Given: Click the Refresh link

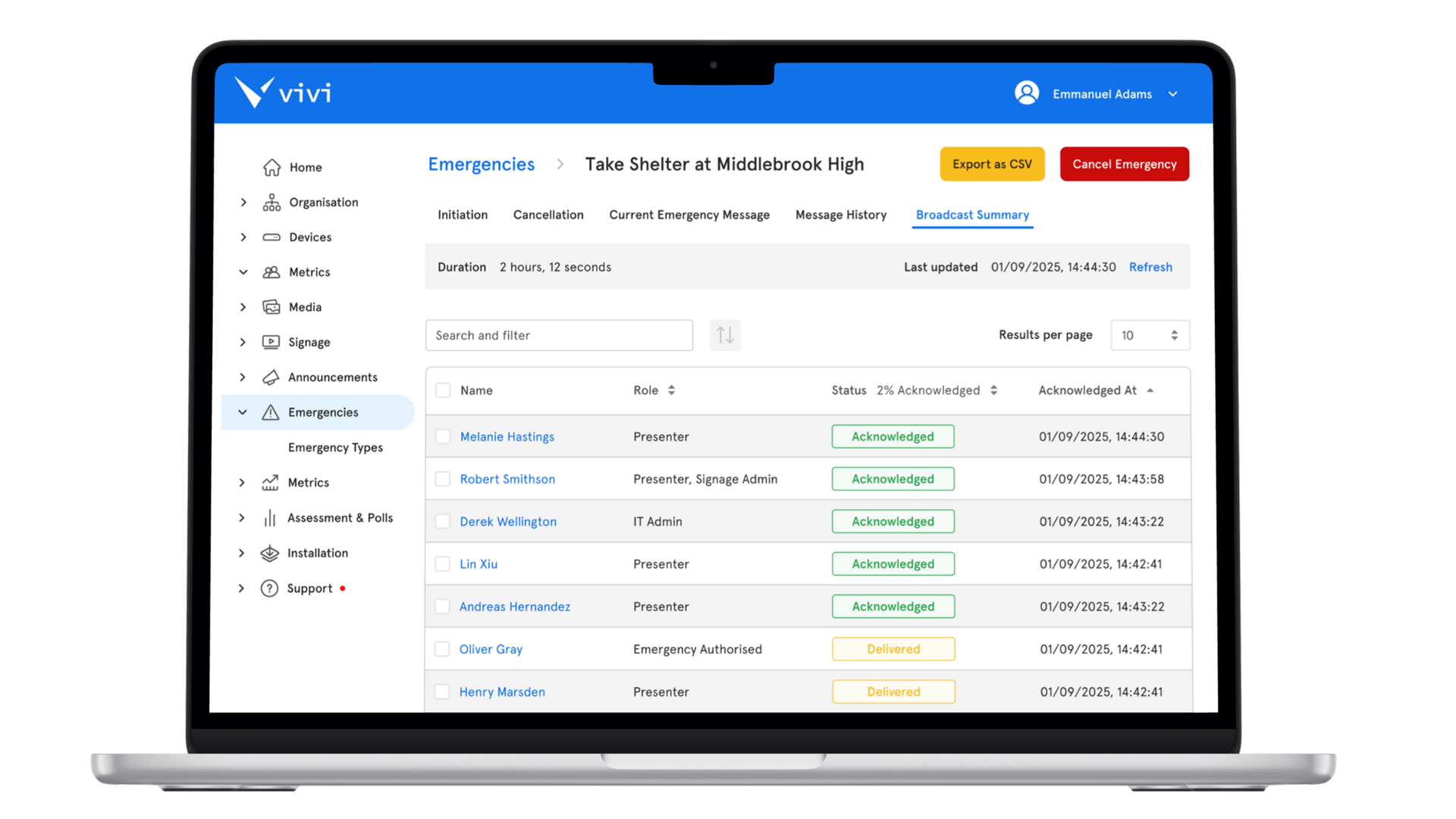Looking at the screenshot, I should click(1150, 267).
